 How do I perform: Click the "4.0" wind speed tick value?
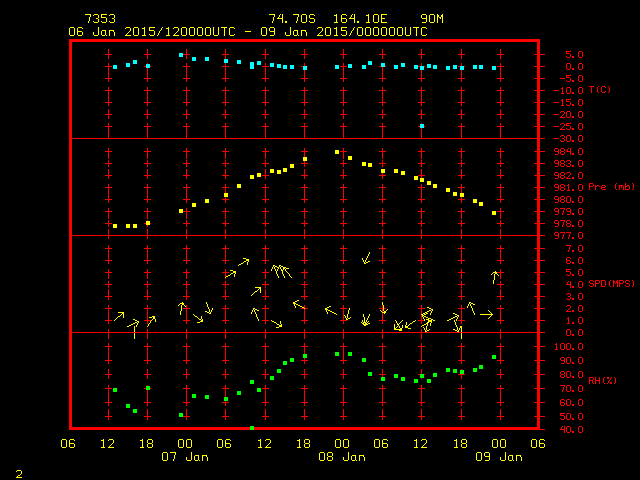[x=574, y=284]
